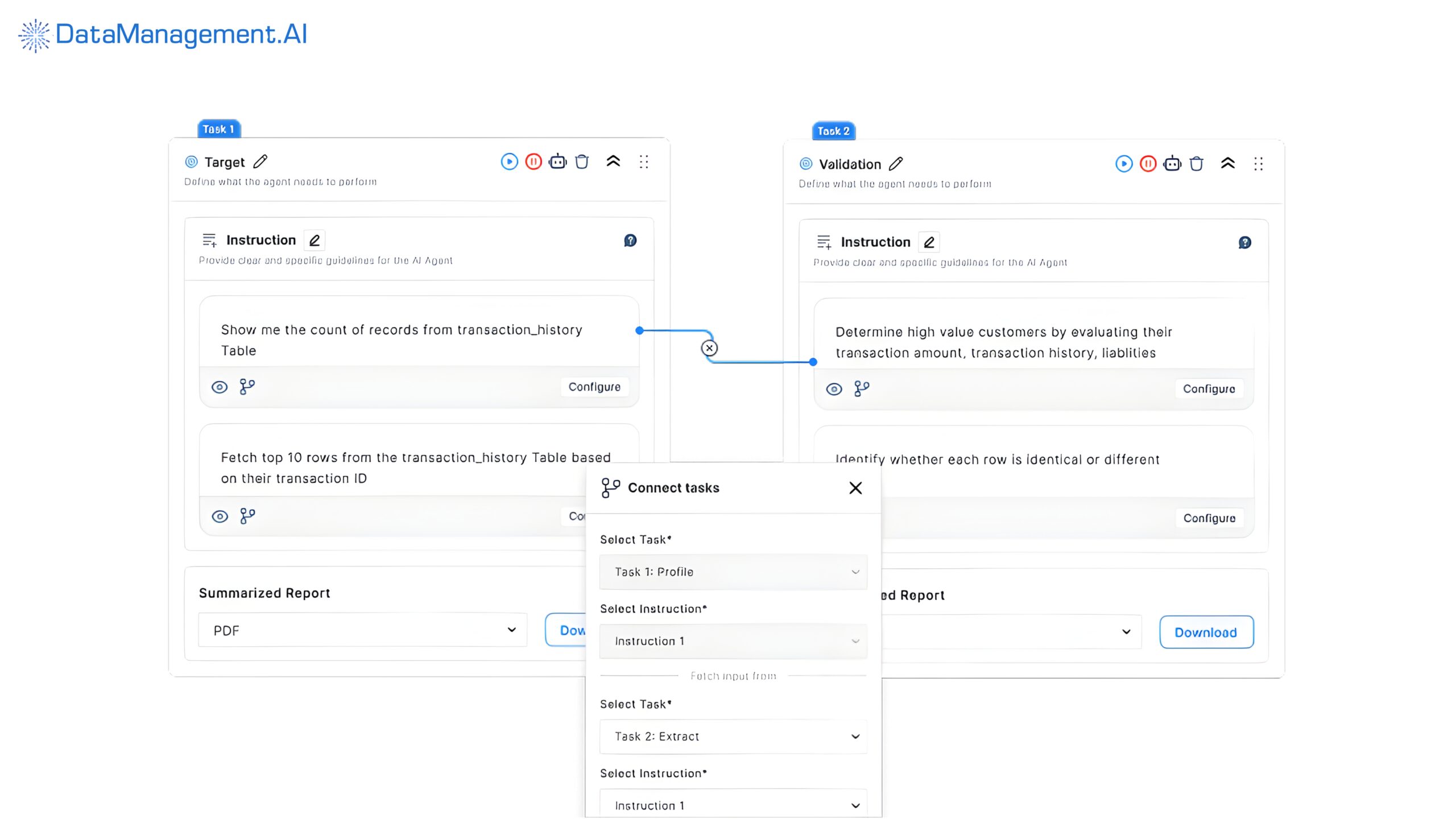Click Download button in Validation report
The height and width of the screenshot is (819, 1456).
(1206, 632)
